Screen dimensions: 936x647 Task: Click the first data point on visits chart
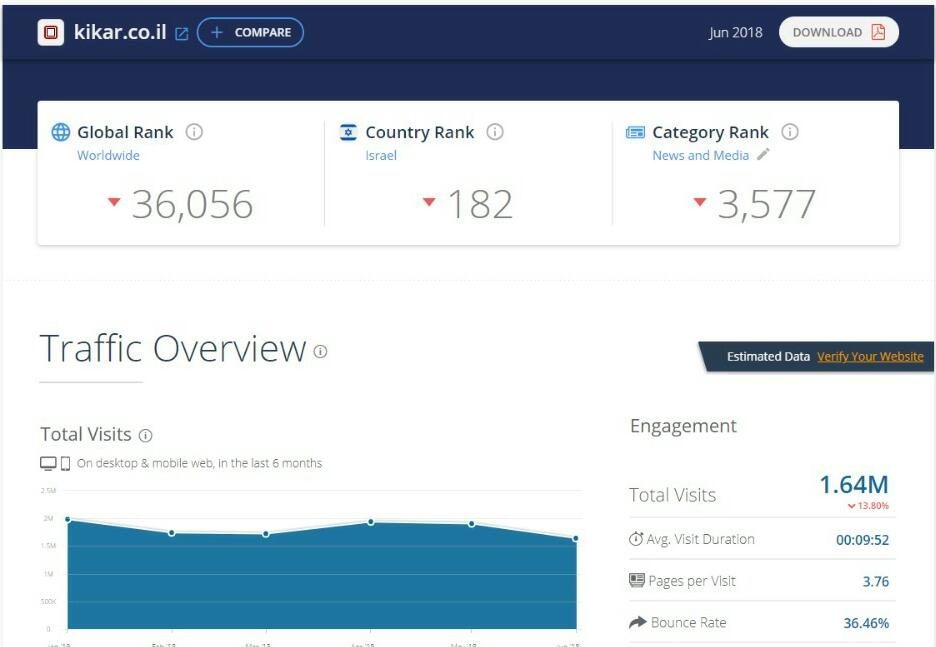click(x=68, y=519)
